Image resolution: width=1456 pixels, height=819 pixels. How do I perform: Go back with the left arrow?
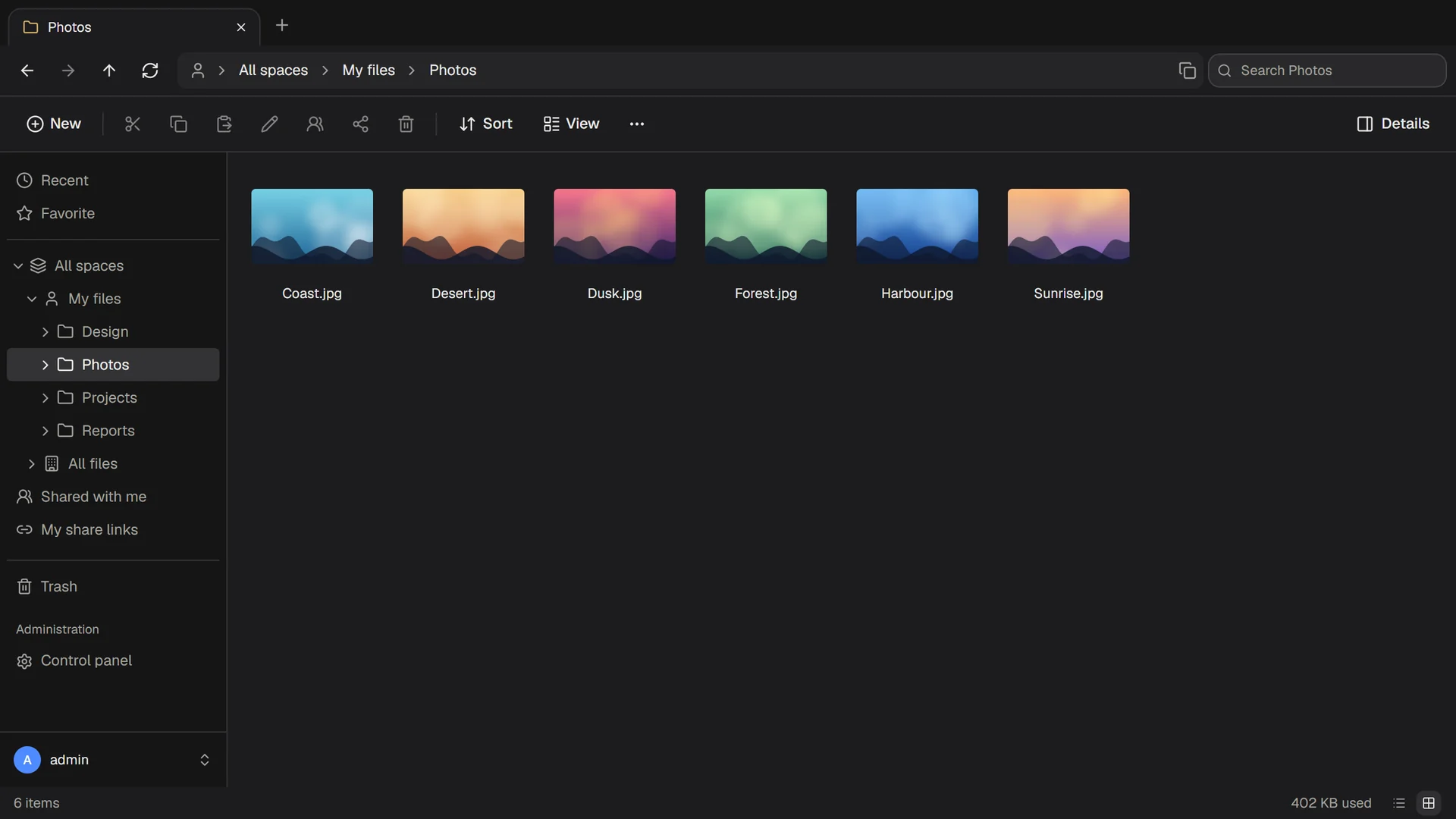click(27, 71)
